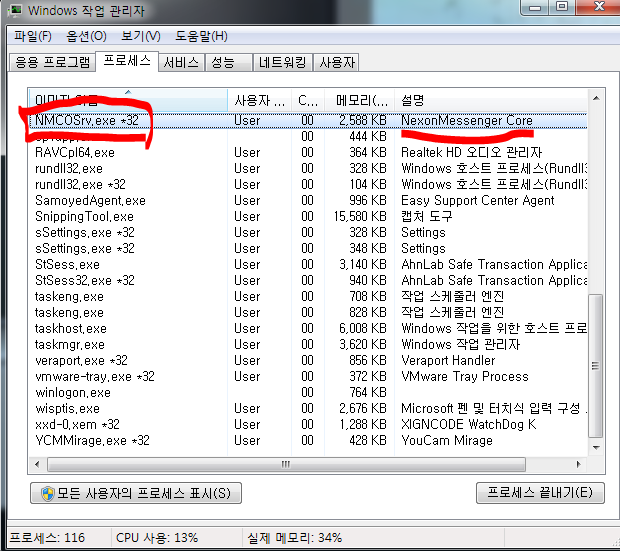Screen dimensions: 620x551
Task: Click the 프로세스 끝내기(E) button
Action: click(540, 492)
